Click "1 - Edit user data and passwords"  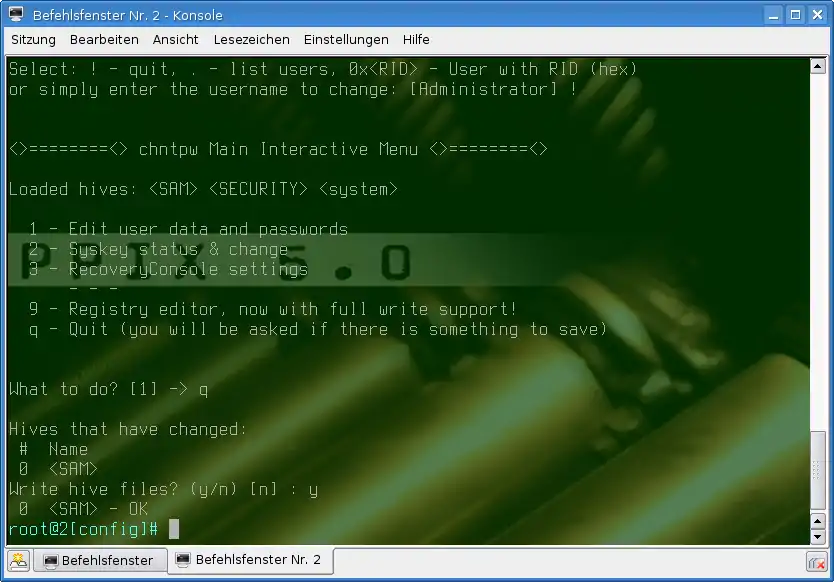(188, 229)
